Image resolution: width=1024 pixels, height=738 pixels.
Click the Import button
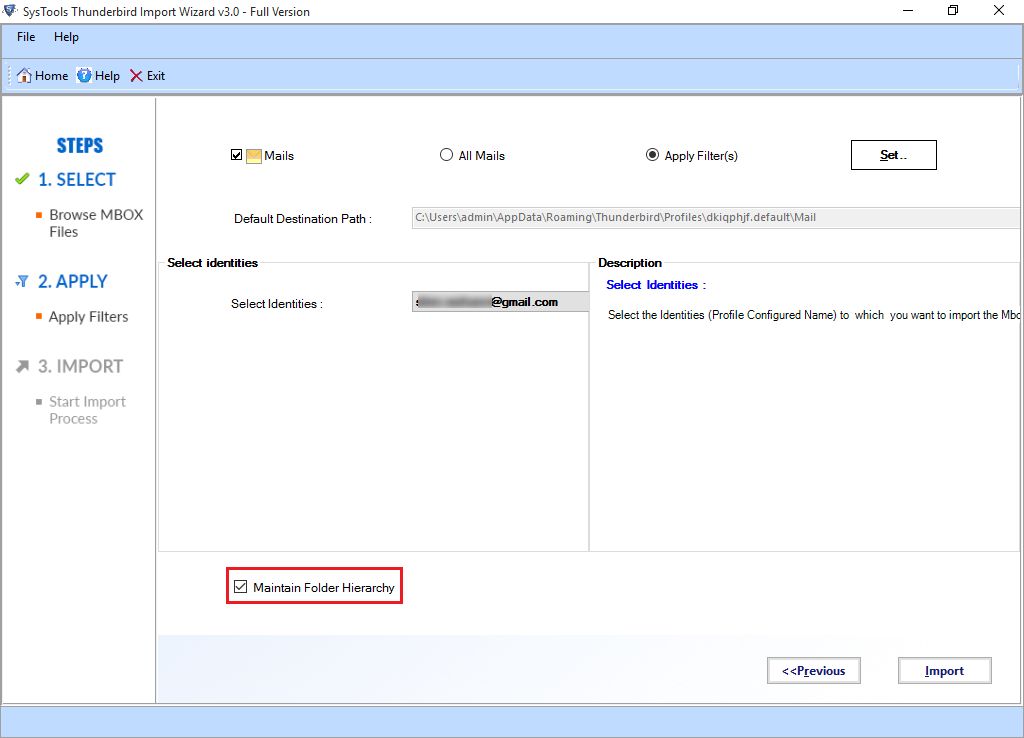[944, 671]
